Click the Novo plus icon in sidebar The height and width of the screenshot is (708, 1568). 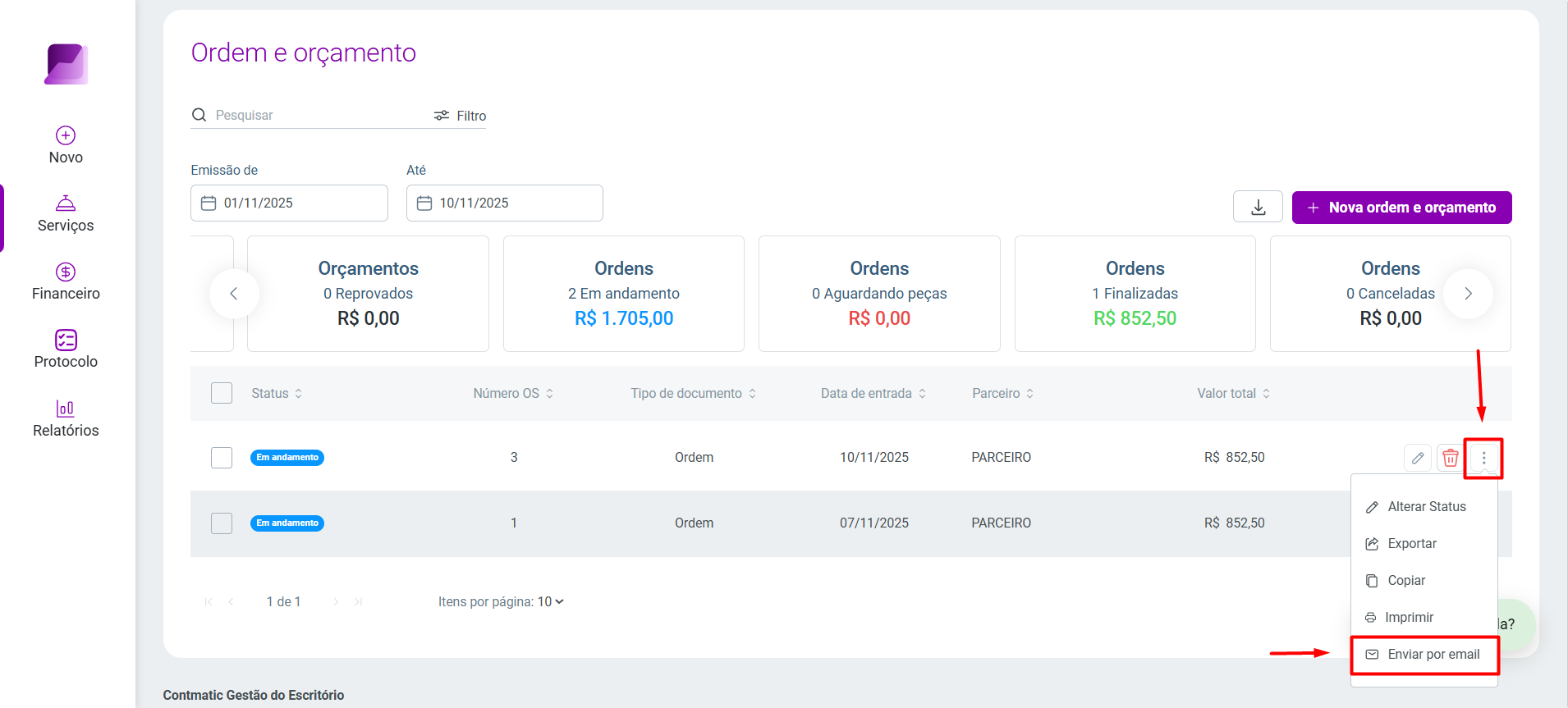66,135
